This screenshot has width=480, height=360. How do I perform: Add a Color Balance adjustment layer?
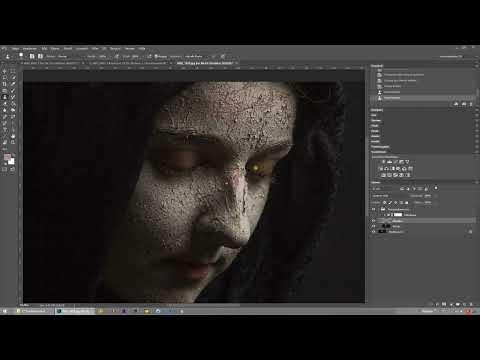tap(387, 168)
